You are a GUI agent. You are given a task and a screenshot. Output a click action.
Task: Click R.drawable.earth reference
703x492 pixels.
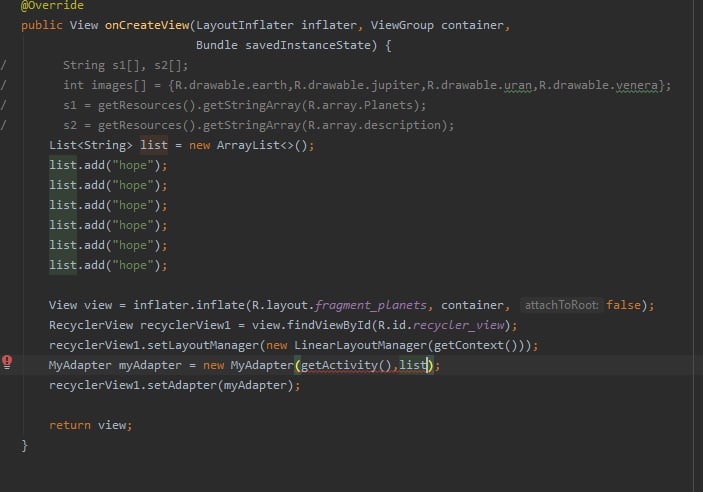[x=230, y=85]
